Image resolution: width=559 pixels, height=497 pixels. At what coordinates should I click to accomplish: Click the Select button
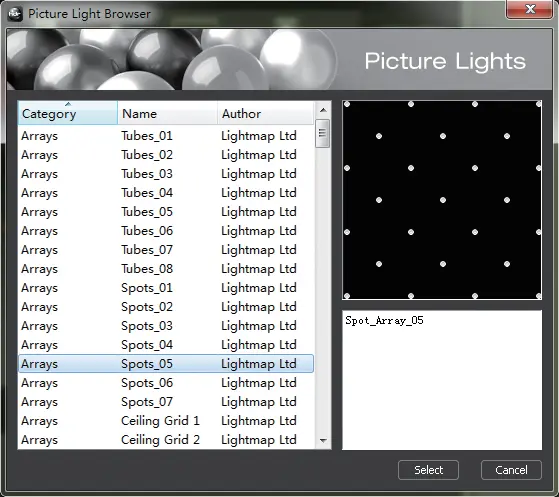428,470
